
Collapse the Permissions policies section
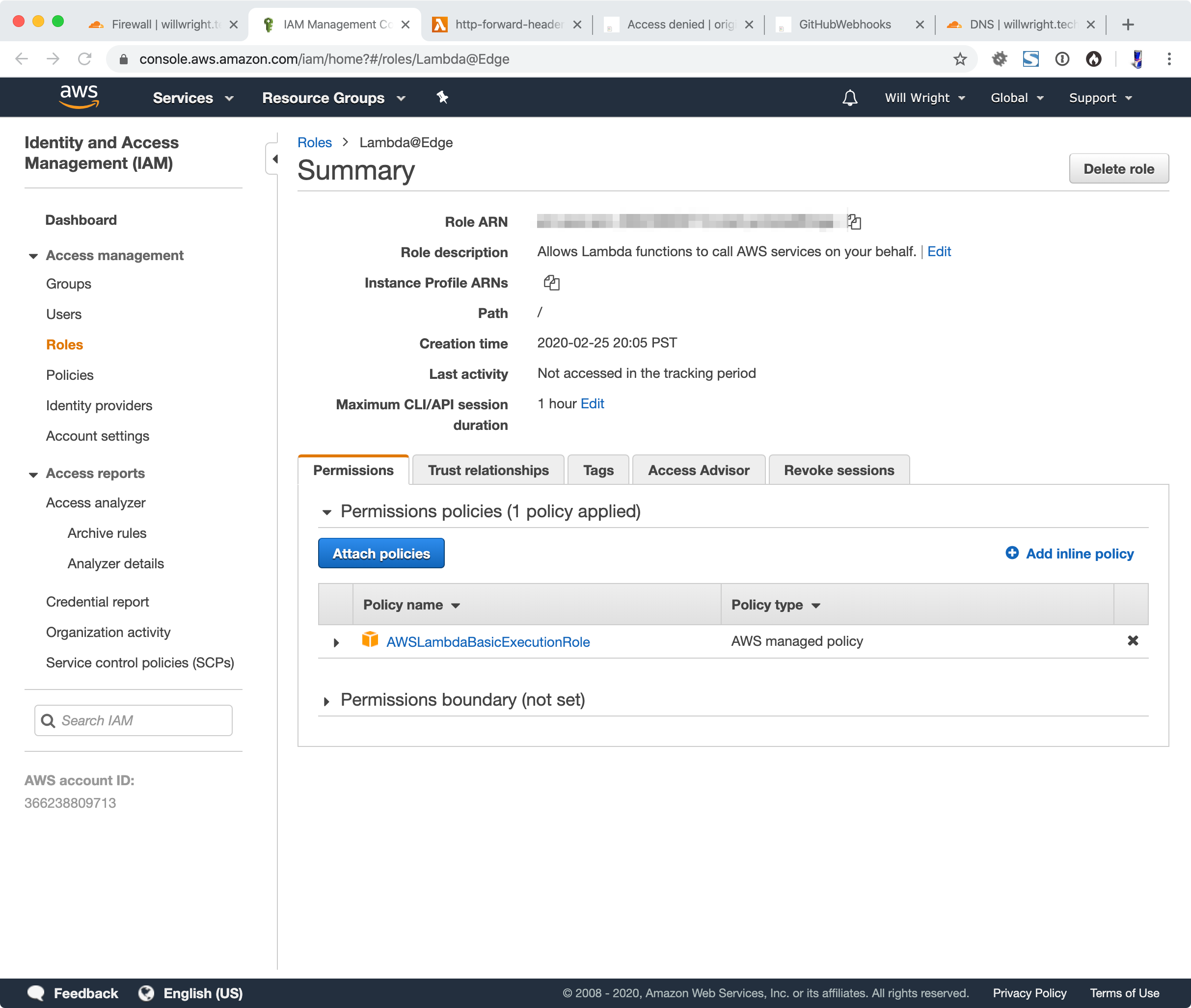[x=326, y=512]
